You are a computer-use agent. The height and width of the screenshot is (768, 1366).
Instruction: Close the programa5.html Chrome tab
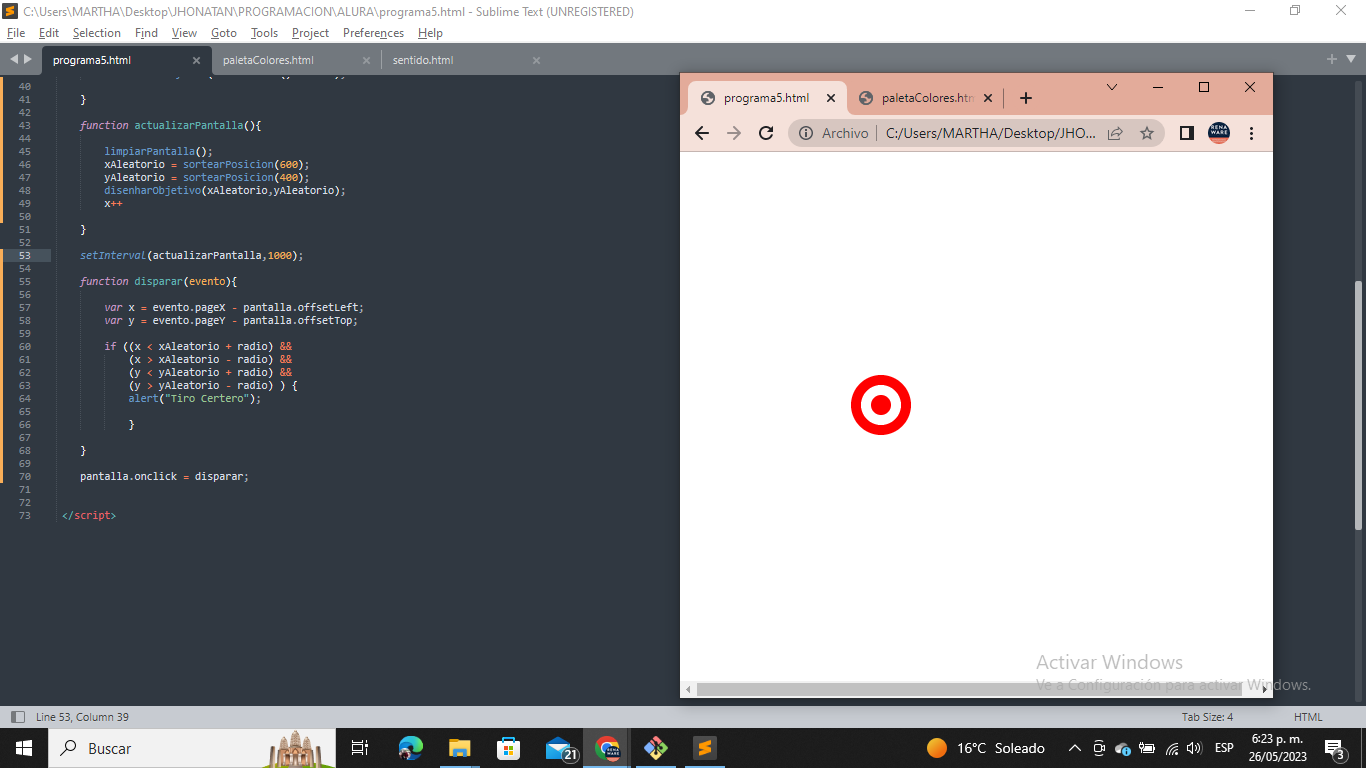click(831, 98)
